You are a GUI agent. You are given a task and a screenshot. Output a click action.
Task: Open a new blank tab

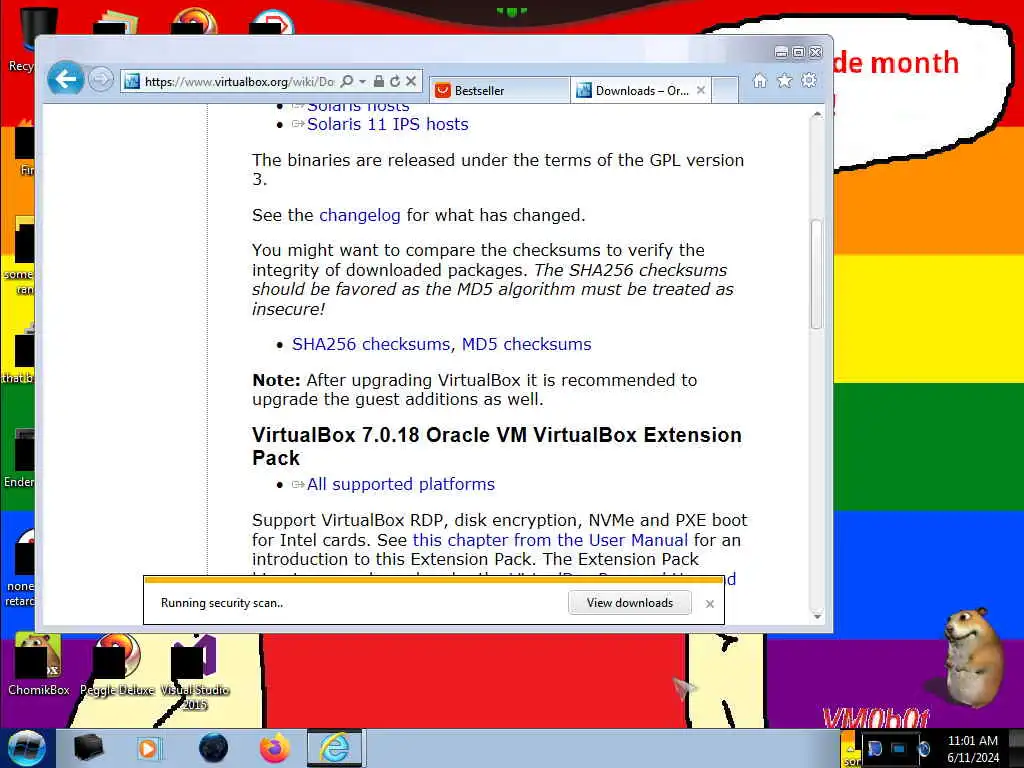coord(725,90)
